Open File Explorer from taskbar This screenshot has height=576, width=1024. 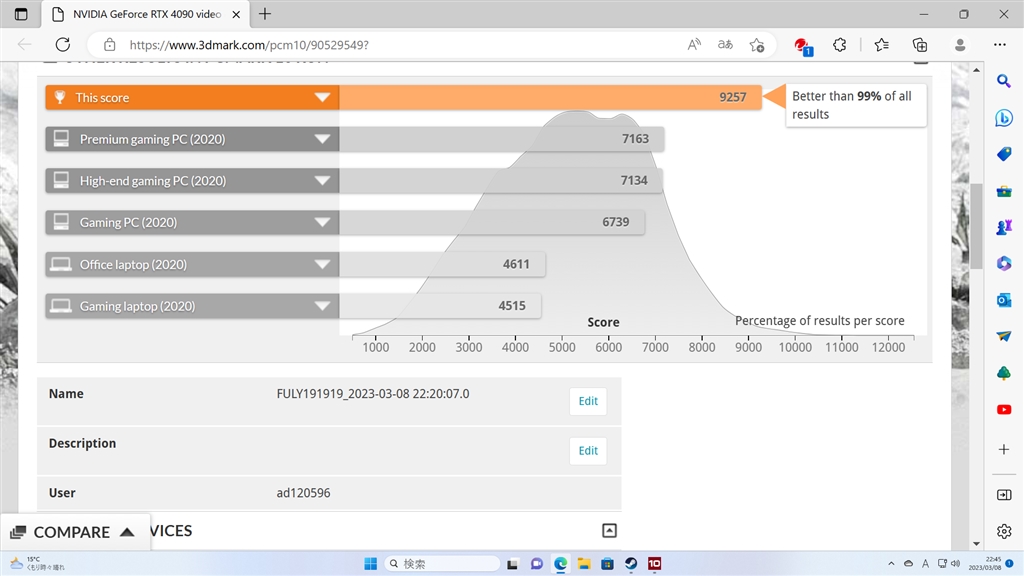point(584,564)
